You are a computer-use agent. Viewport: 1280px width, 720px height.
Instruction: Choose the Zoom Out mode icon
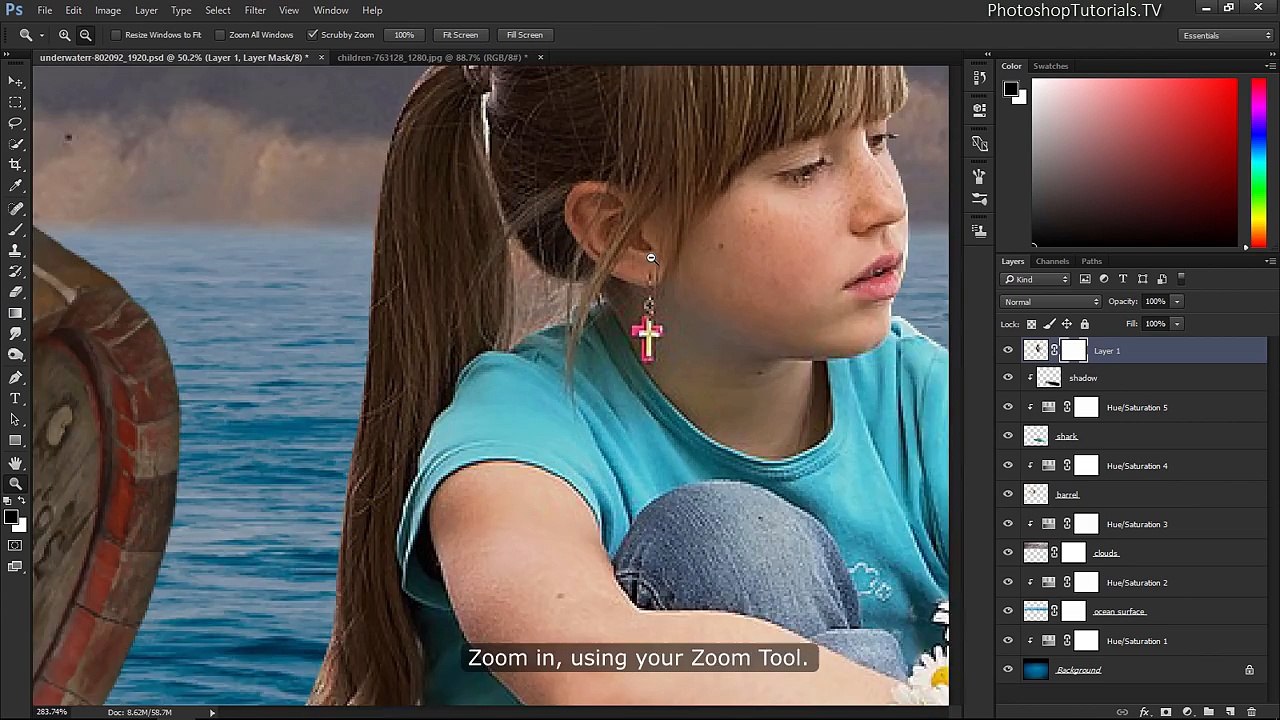click(85, 35)
